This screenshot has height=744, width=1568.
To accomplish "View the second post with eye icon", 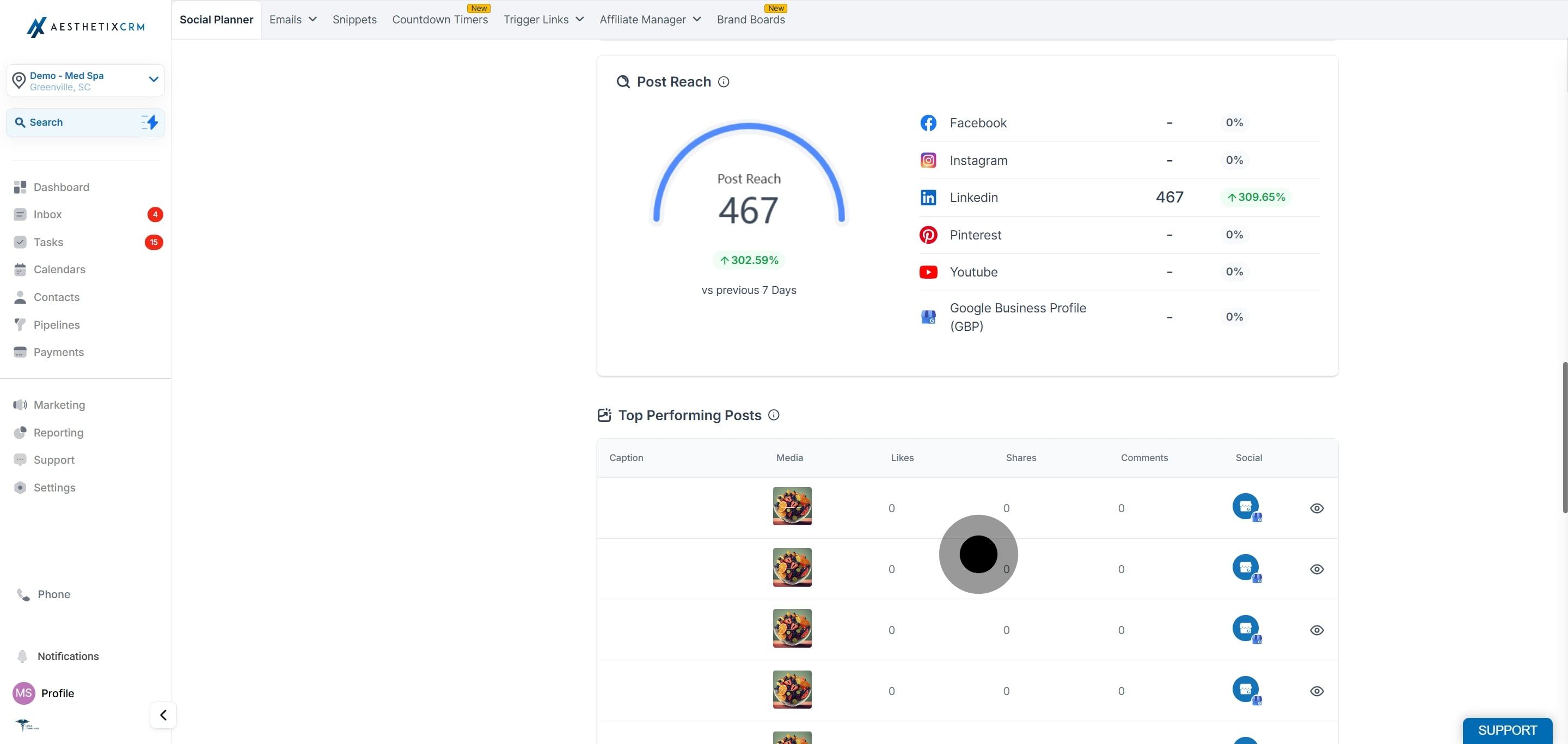I will point(1316,569).
